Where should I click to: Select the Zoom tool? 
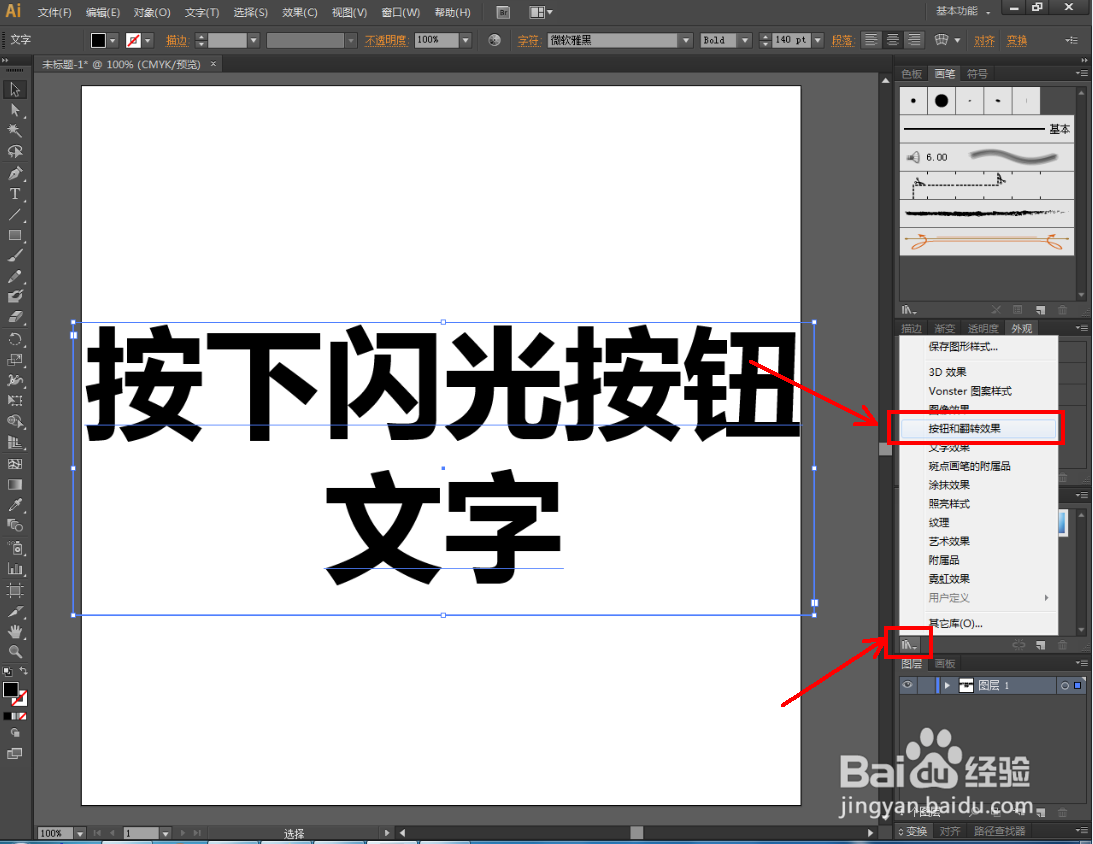(14, 651)
